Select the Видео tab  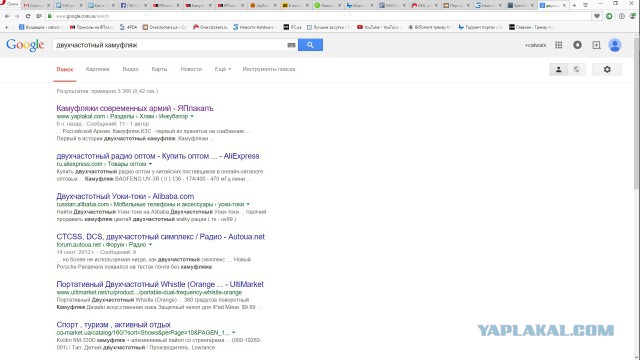[x=131, y=69]
